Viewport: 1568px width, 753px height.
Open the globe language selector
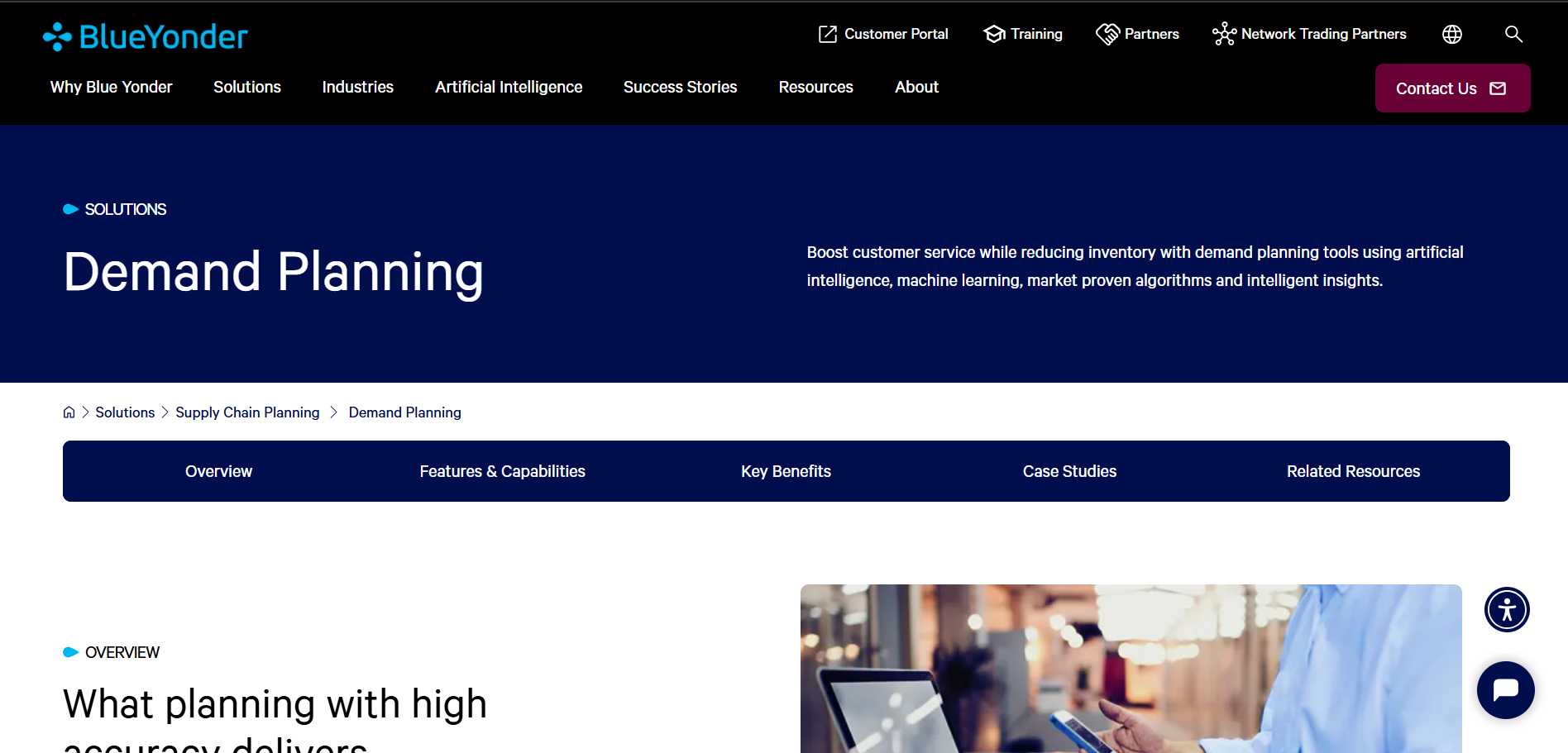[1452, 34]
